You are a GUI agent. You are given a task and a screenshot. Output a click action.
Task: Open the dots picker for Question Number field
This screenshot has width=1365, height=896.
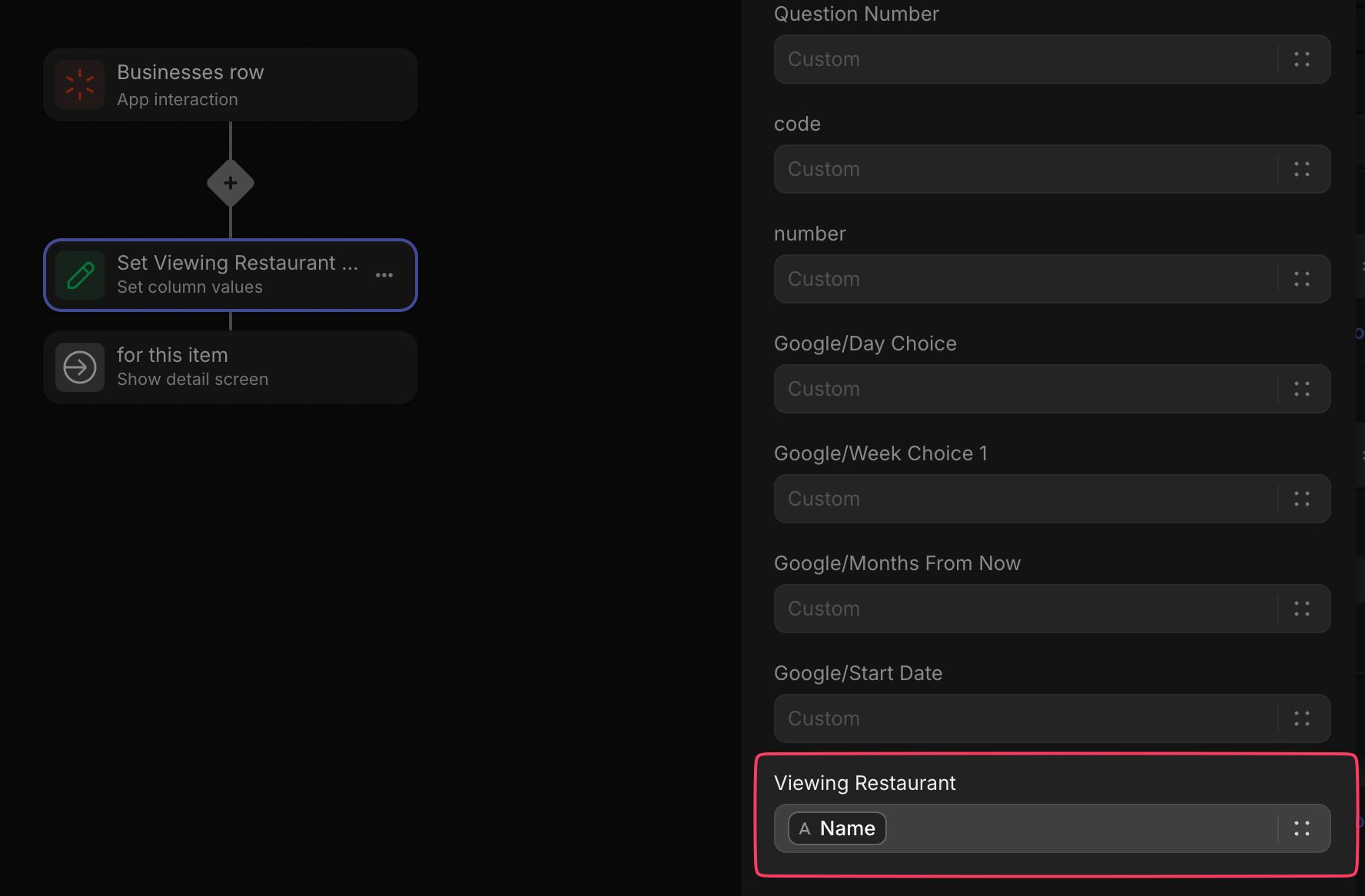[1302, 59]
